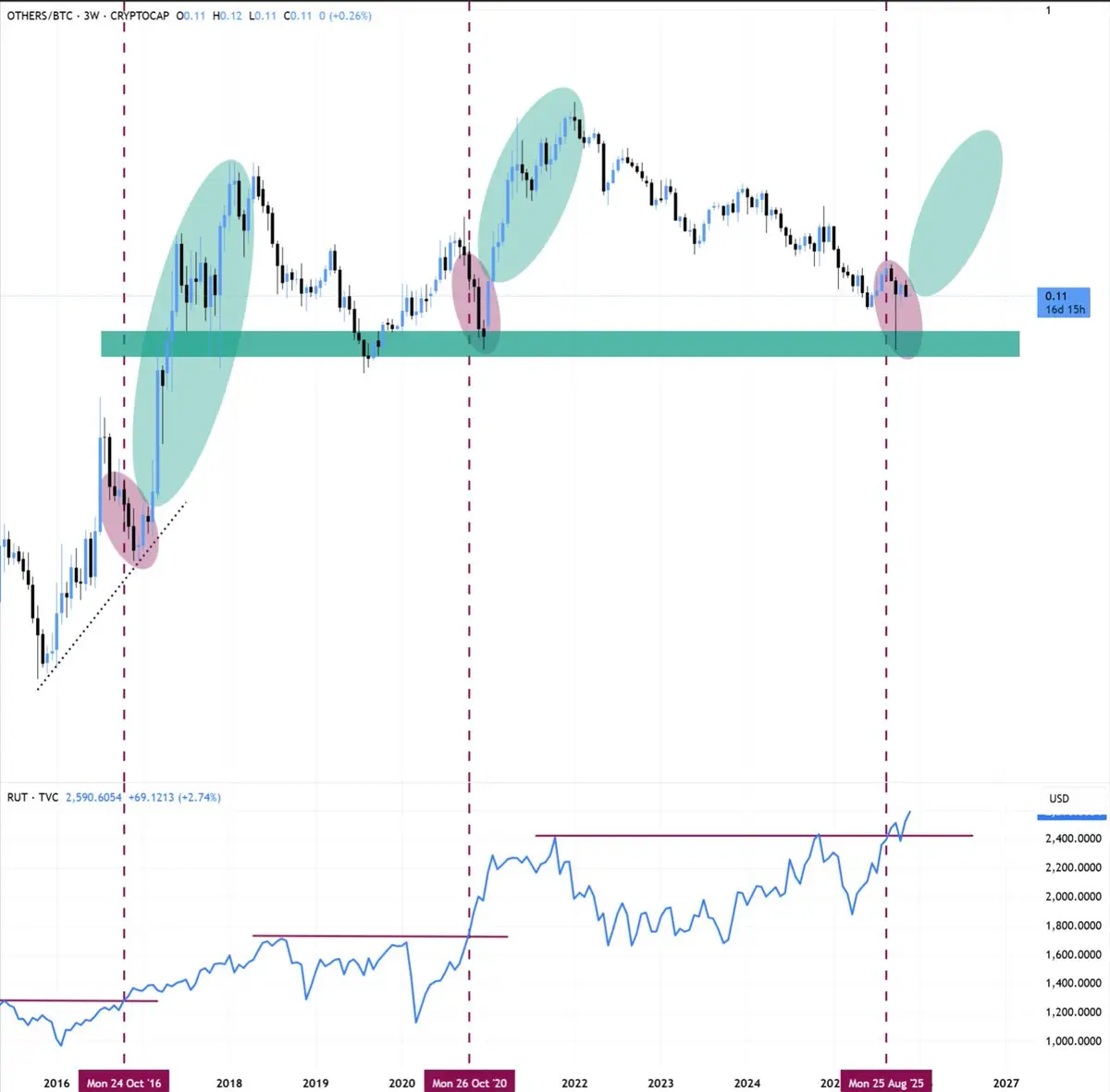
Task: Click the 2,000.0000 price axis label
Action: coord(1074,896)
